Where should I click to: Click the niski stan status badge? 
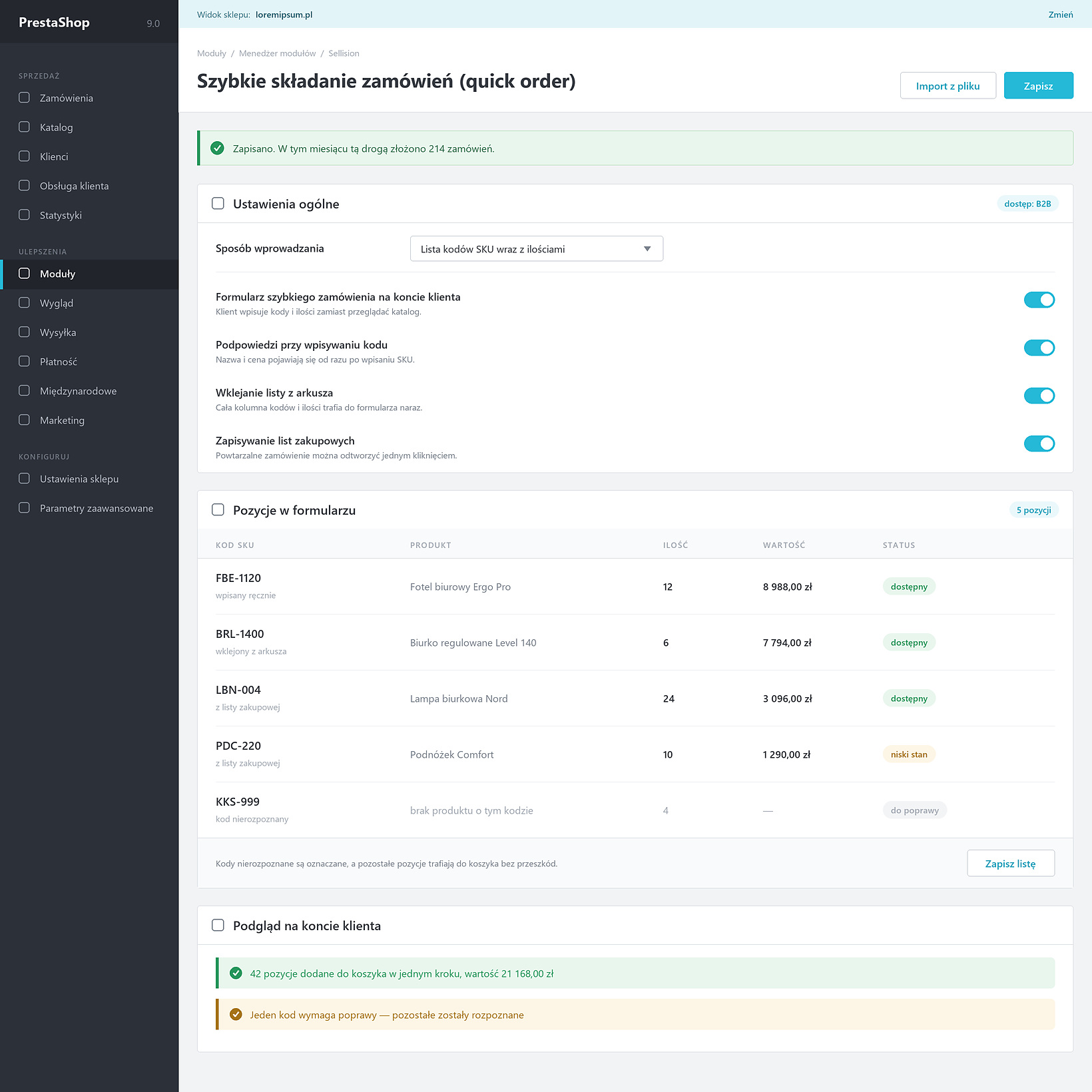point(909,754)
